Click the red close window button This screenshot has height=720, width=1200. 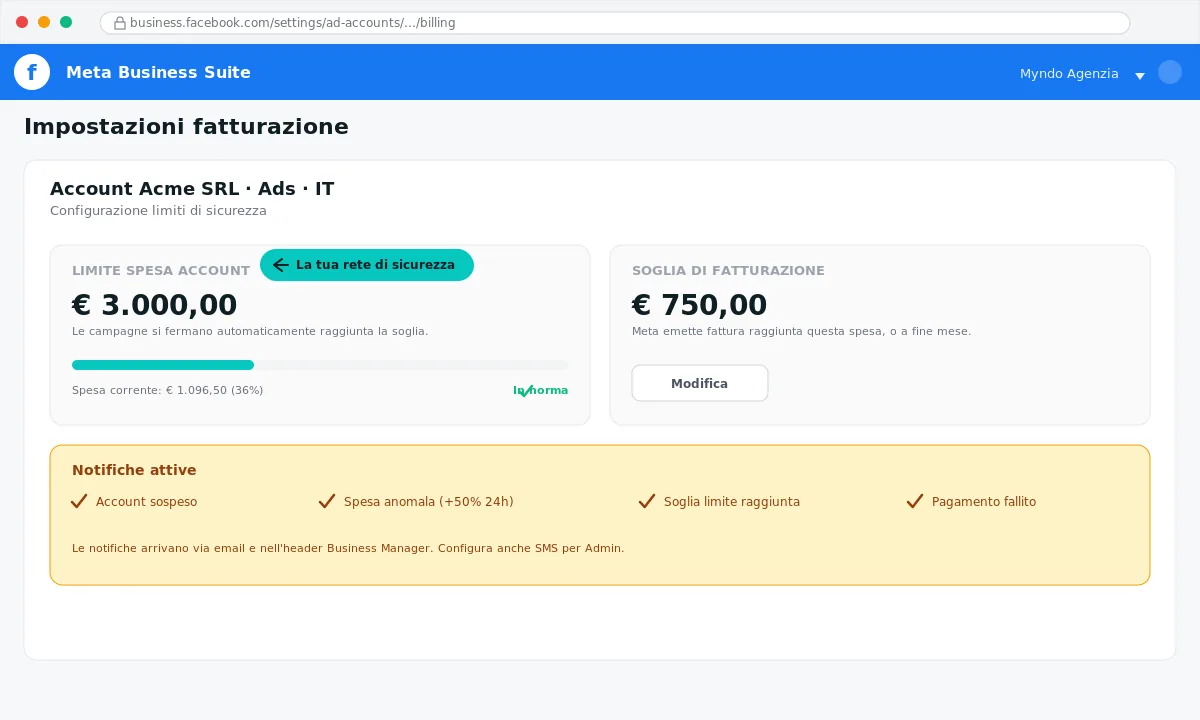[x=22, y=22]
